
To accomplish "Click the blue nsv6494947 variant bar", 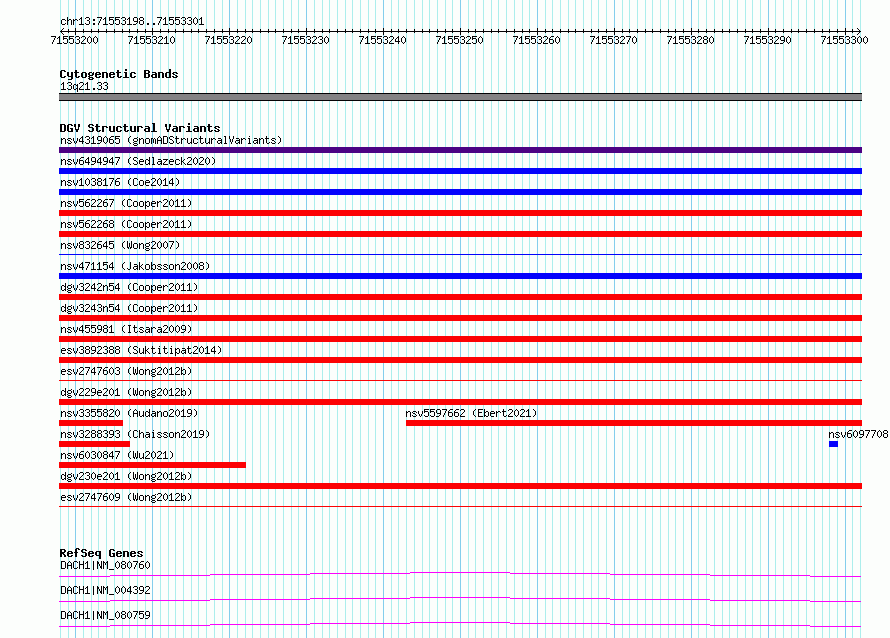I will pyautogui.click(x=460, y=171).
